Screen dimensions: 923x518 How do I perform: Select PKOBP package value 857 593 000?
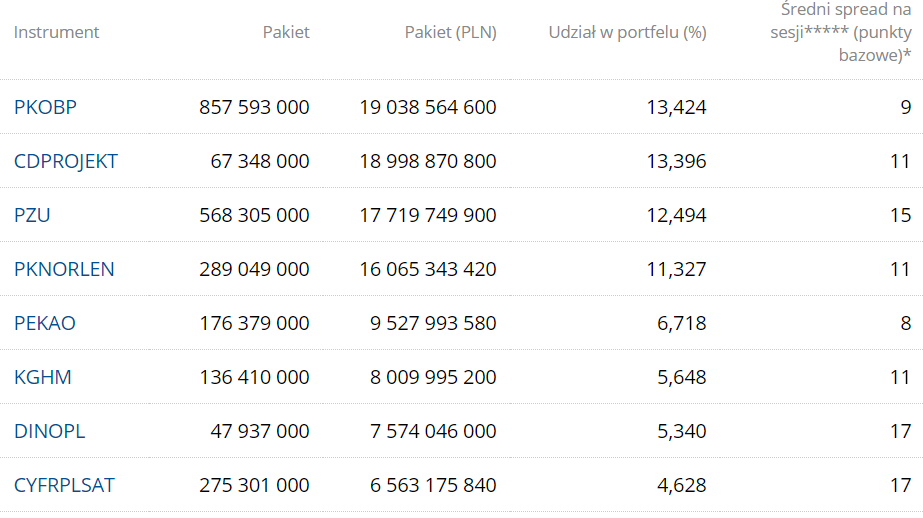tap(254, 107)
